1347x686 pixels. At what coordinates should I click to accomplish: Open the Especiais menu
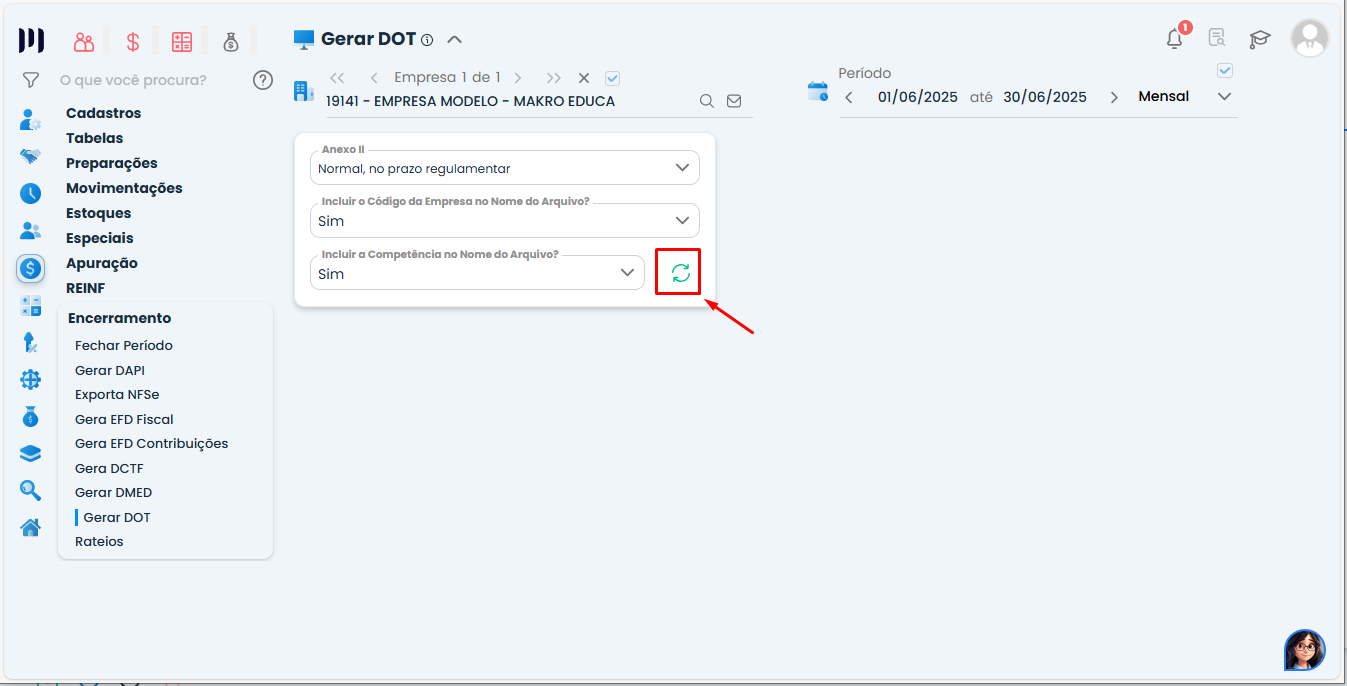coord(100,238)
